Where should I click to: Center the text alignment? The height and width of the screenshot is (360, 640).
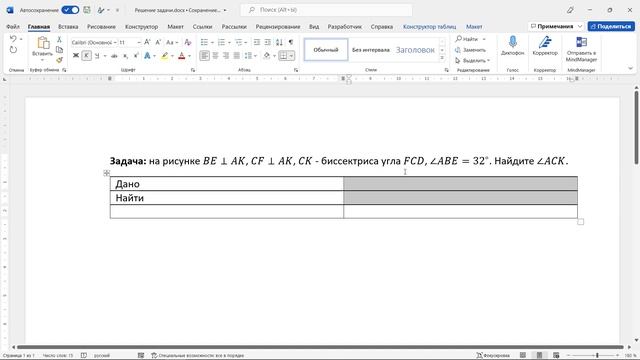tap(216, 56)
